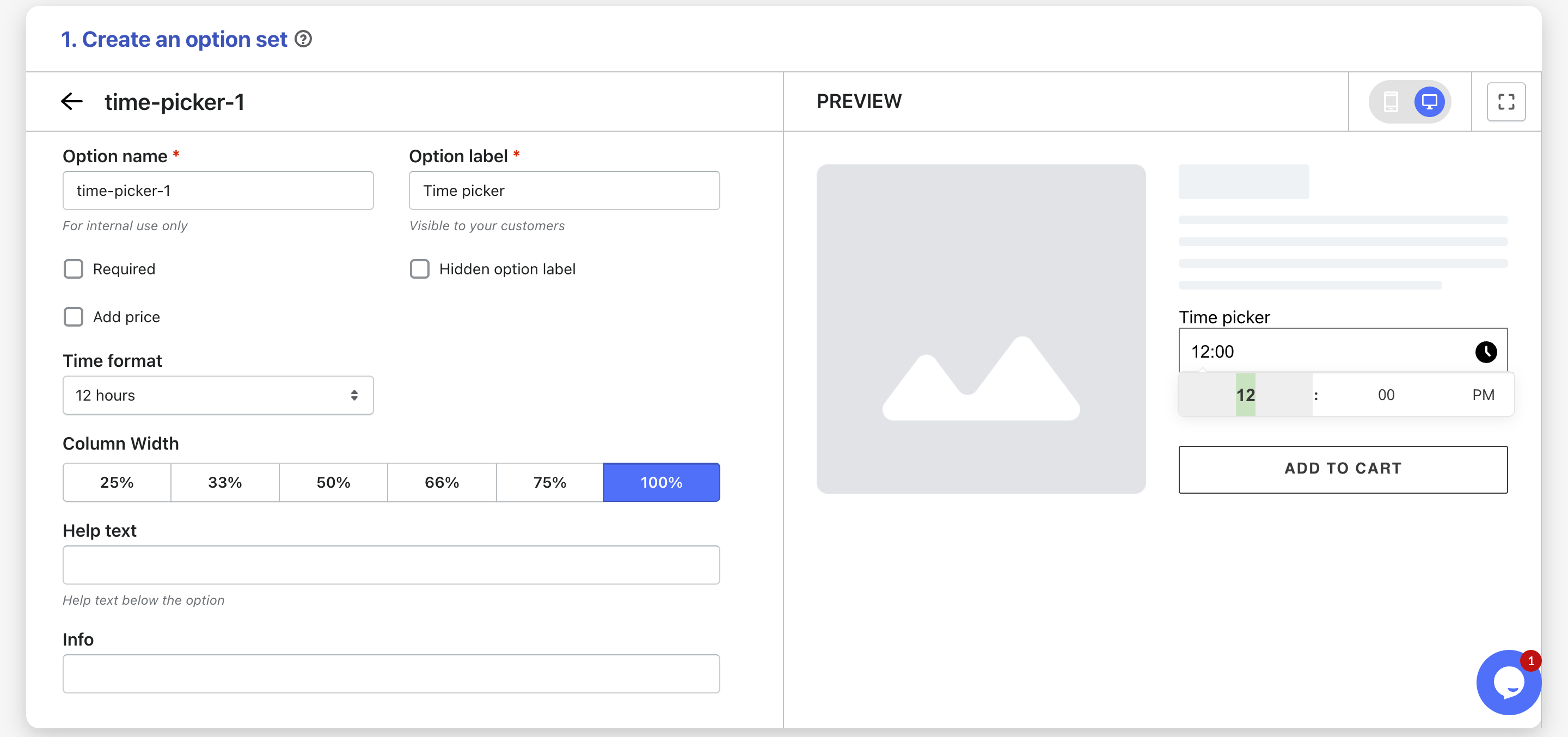
Task: Open the help icon next to Create an option set
Action: tap(303, 39)
